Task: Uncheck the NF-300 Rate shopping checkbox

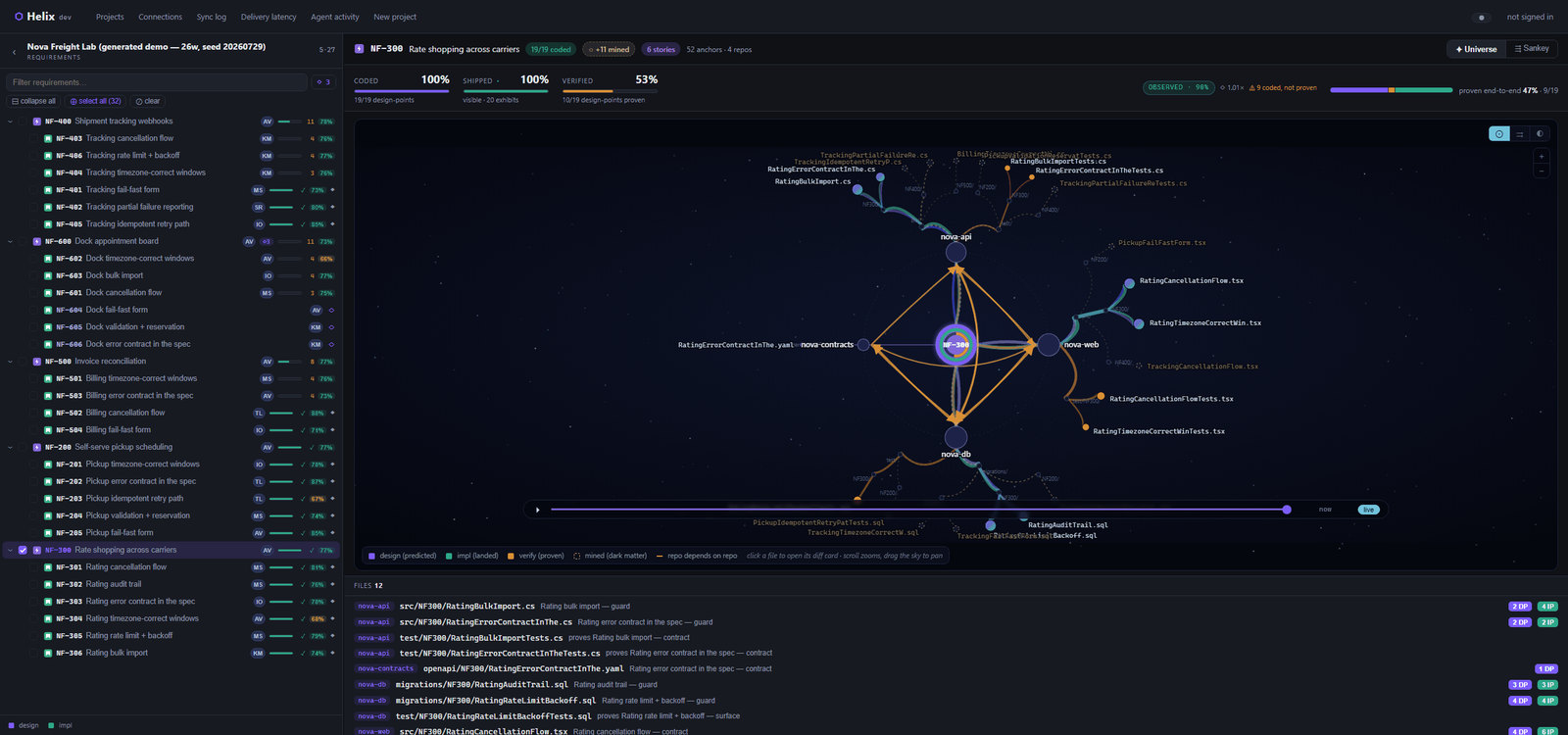Action: (x=23, y=550)
